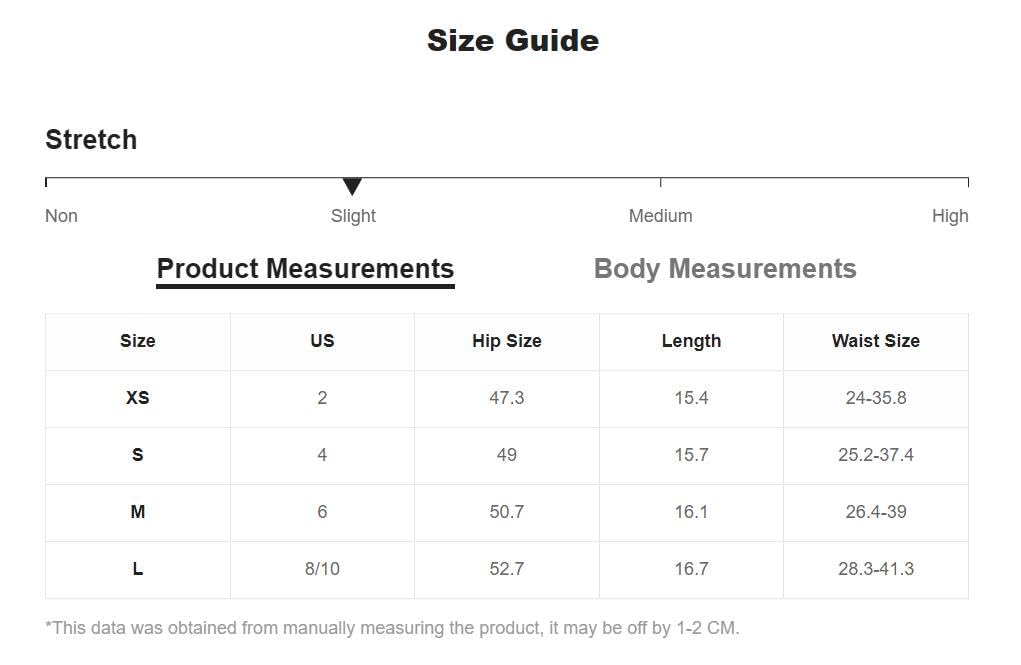
Task: Click the 16.1 length value
Action: [691, 512]
